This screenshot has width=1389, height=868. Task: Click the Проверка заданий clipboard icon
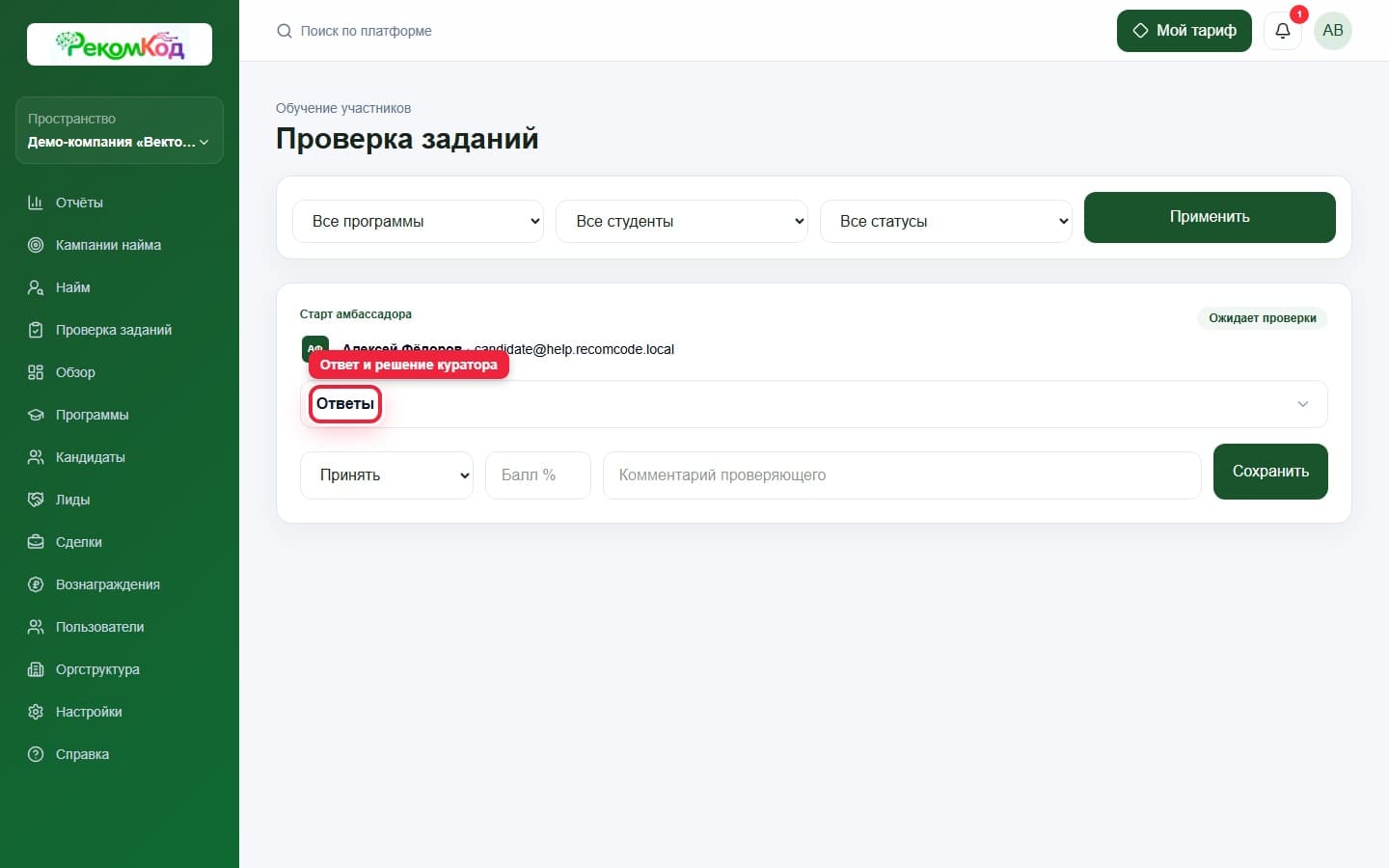coord(36,330)
